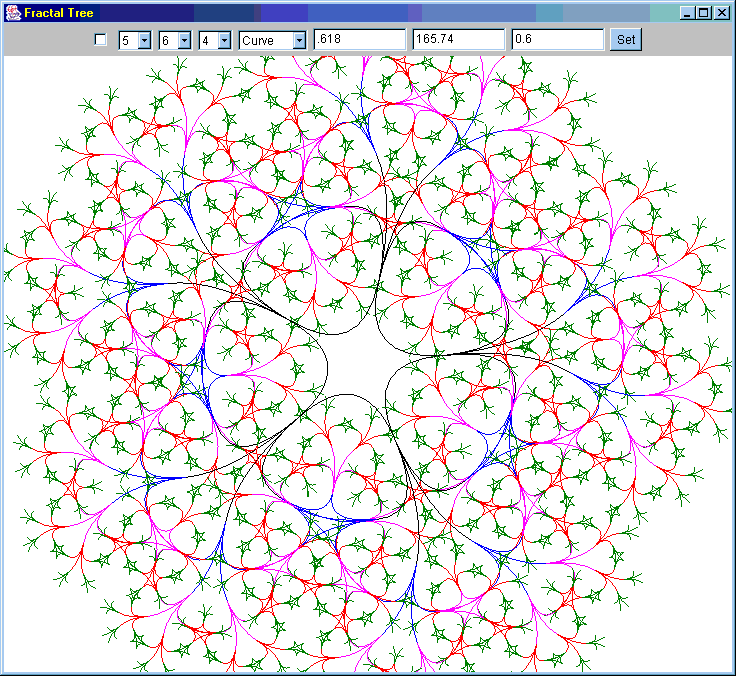Open the dropdown showing value 5

(x=135, y=40)
